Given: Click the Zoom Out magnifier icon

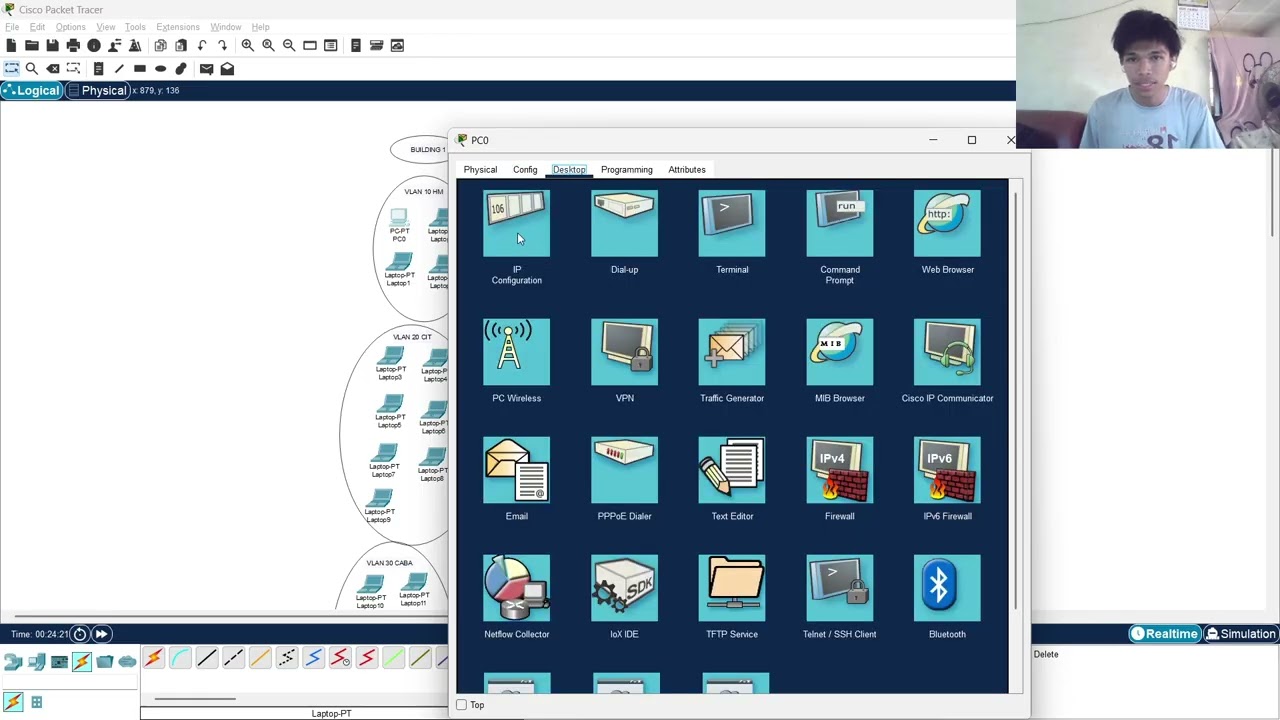Looking at the screenshot, I should 289,45.
